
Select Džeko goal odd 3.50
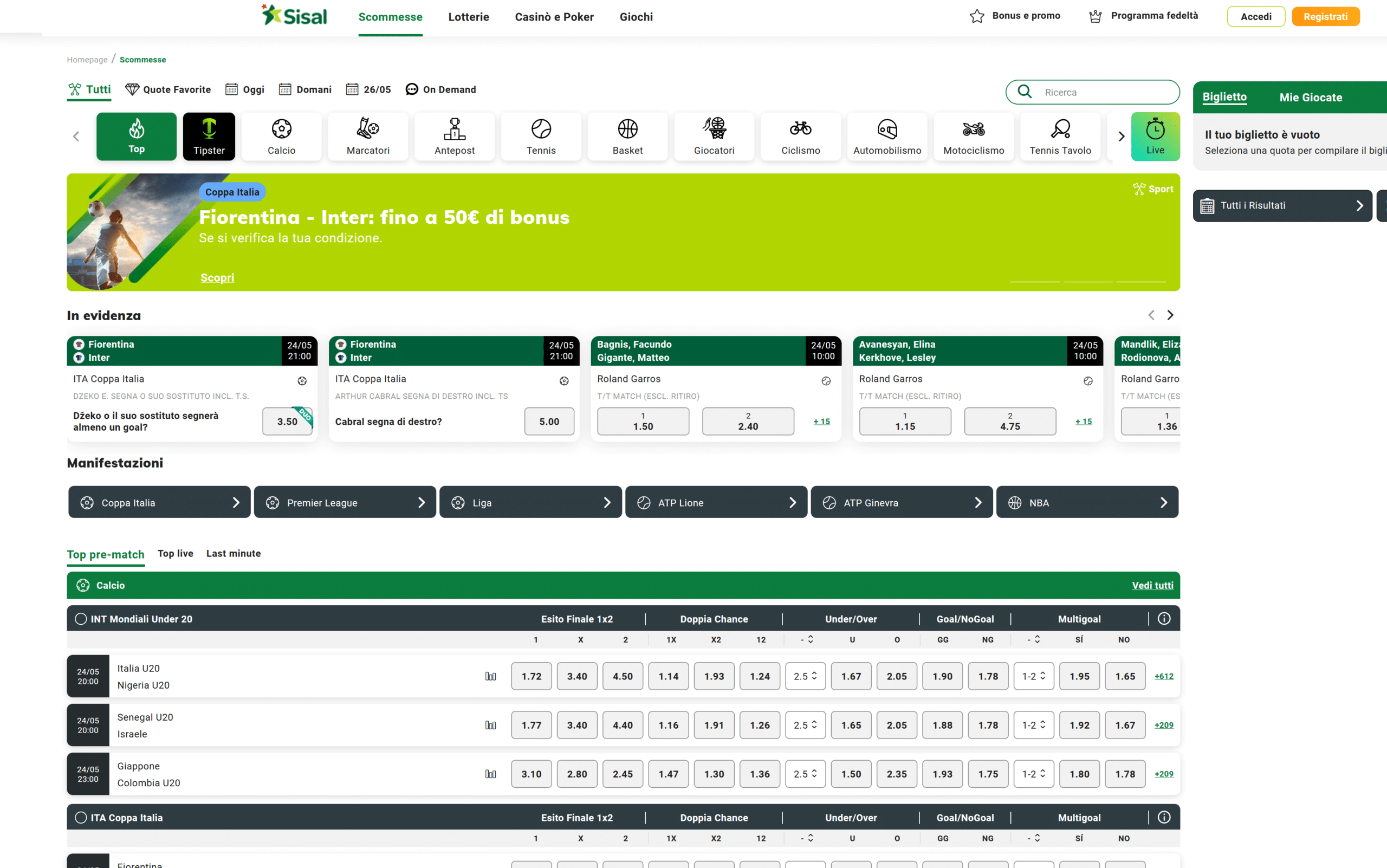coord(287,422)
